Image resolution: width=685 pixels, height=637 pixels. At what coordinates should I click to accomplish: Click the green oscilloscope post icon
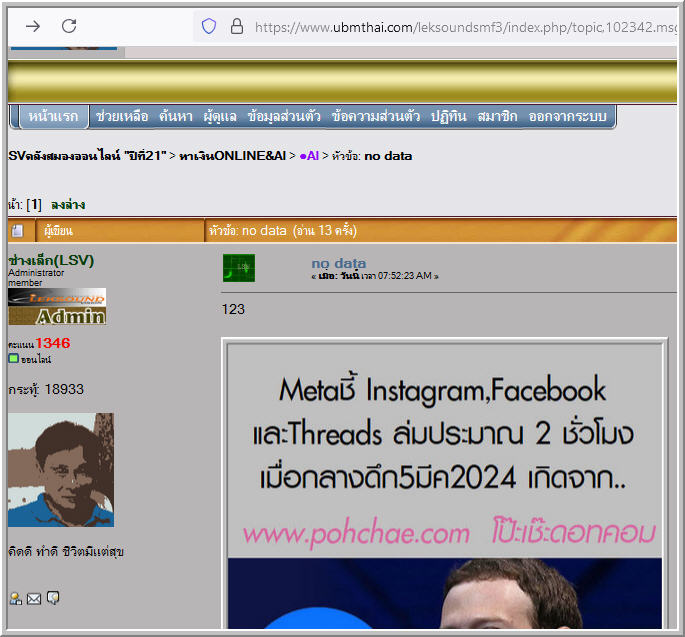239,268
